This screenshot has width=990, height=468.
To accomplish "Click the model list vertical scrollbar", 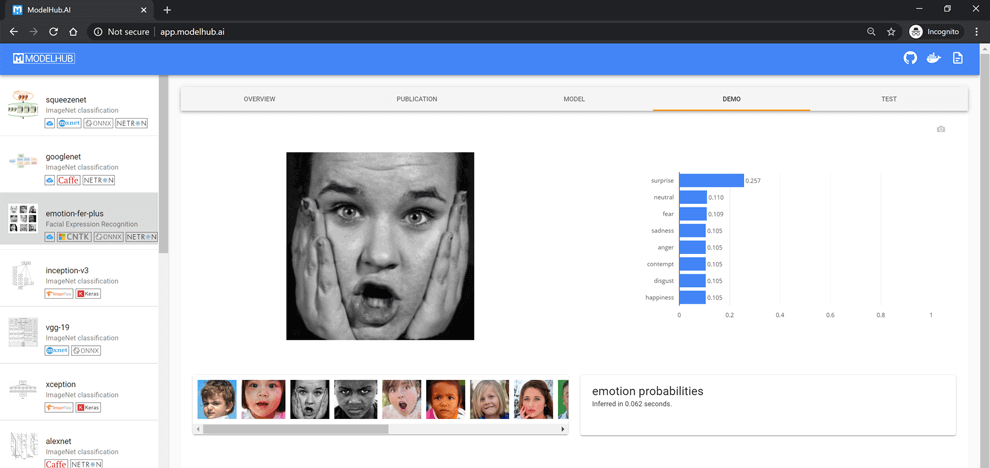I will click(164, 165).
